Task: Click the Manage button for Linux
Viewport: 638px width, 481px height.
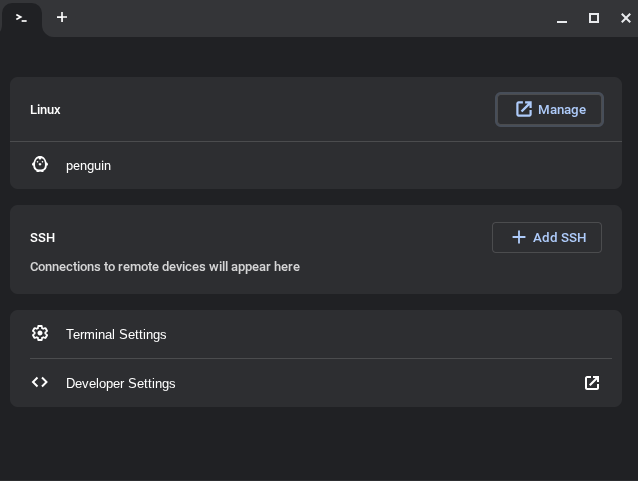Action: click(x=549, y=110)
